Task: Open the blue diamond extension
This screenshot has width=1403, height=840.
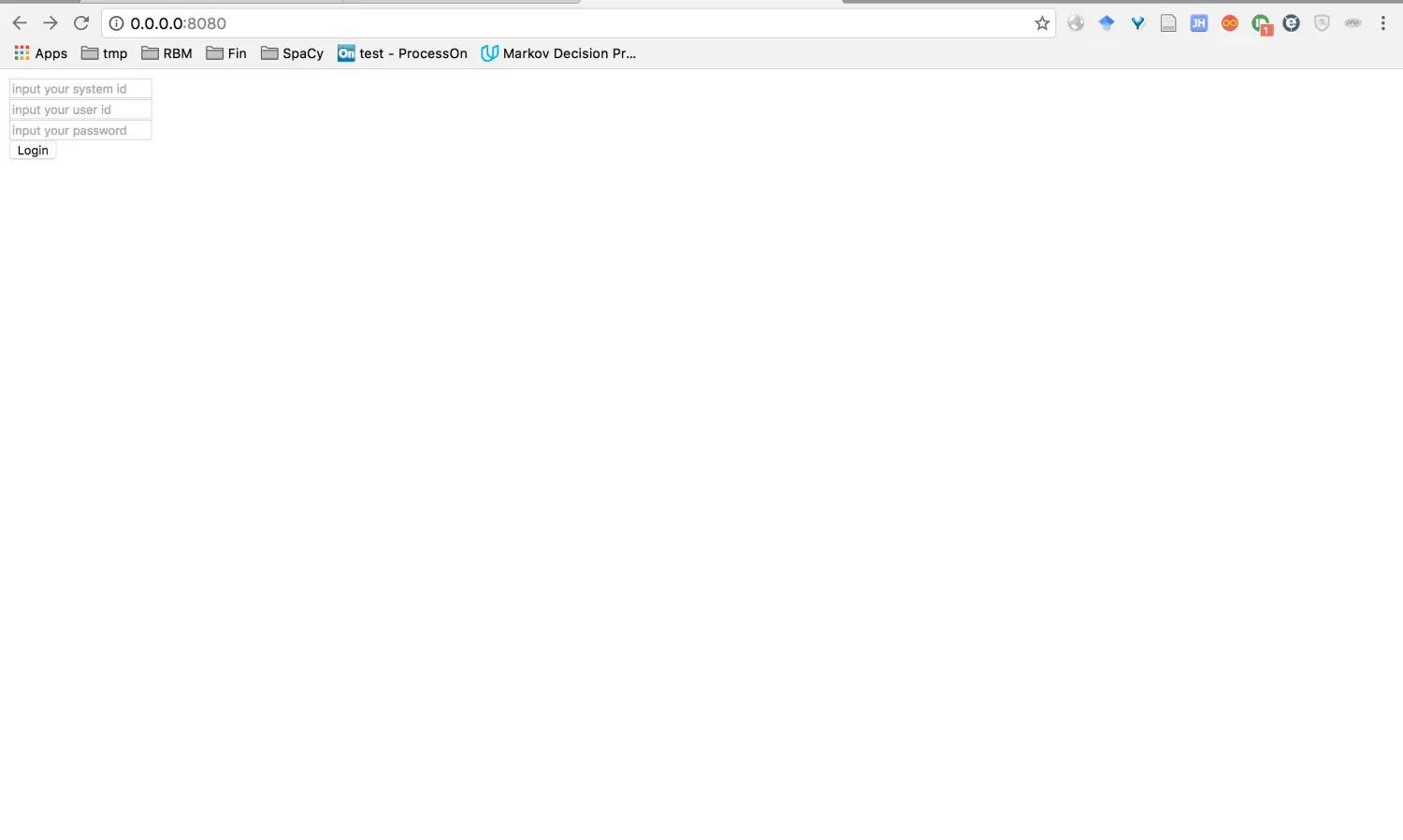Action: (1106, 23)
